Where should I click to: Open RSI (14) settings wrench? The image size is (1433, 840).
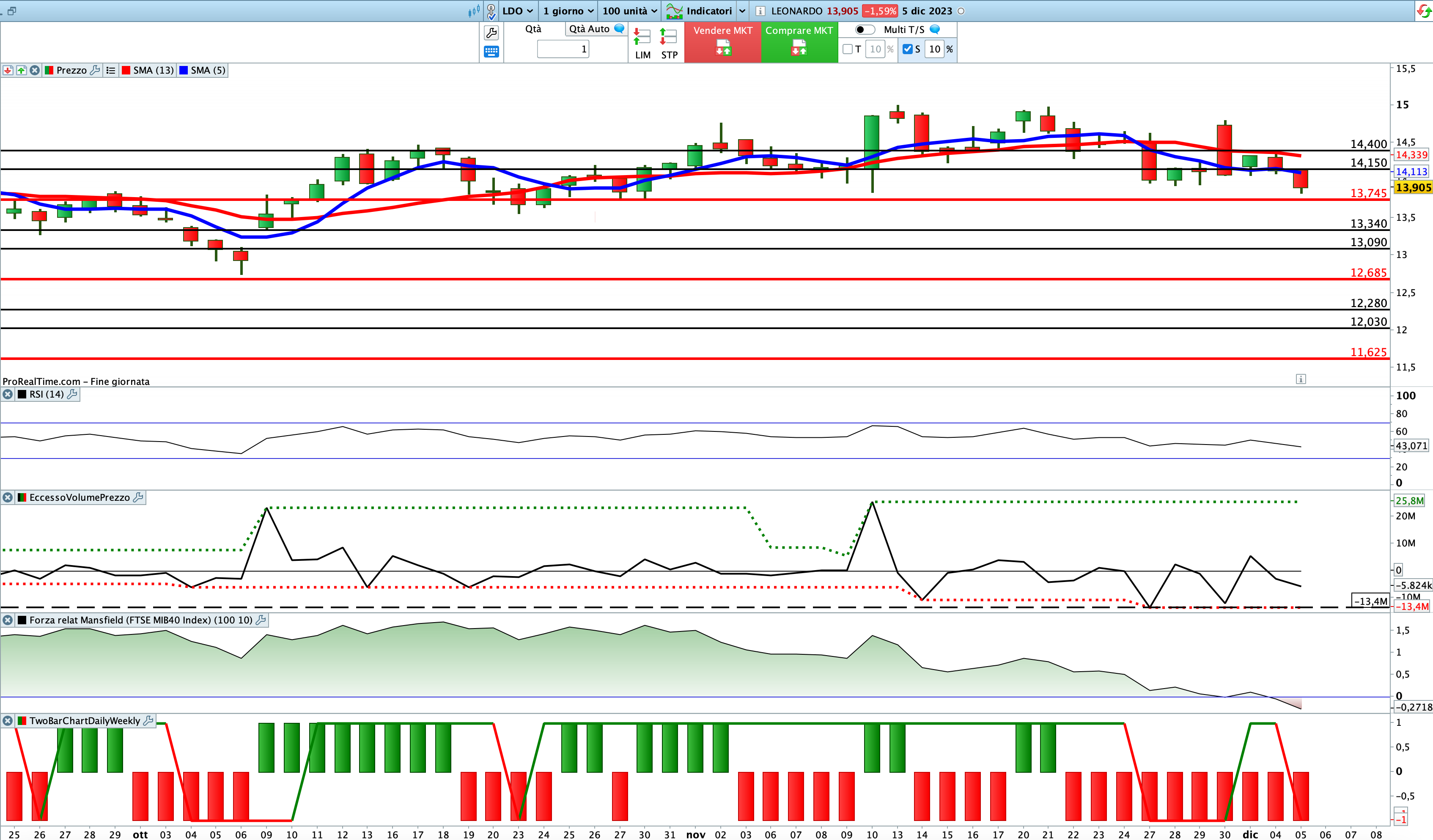[72, 394]
